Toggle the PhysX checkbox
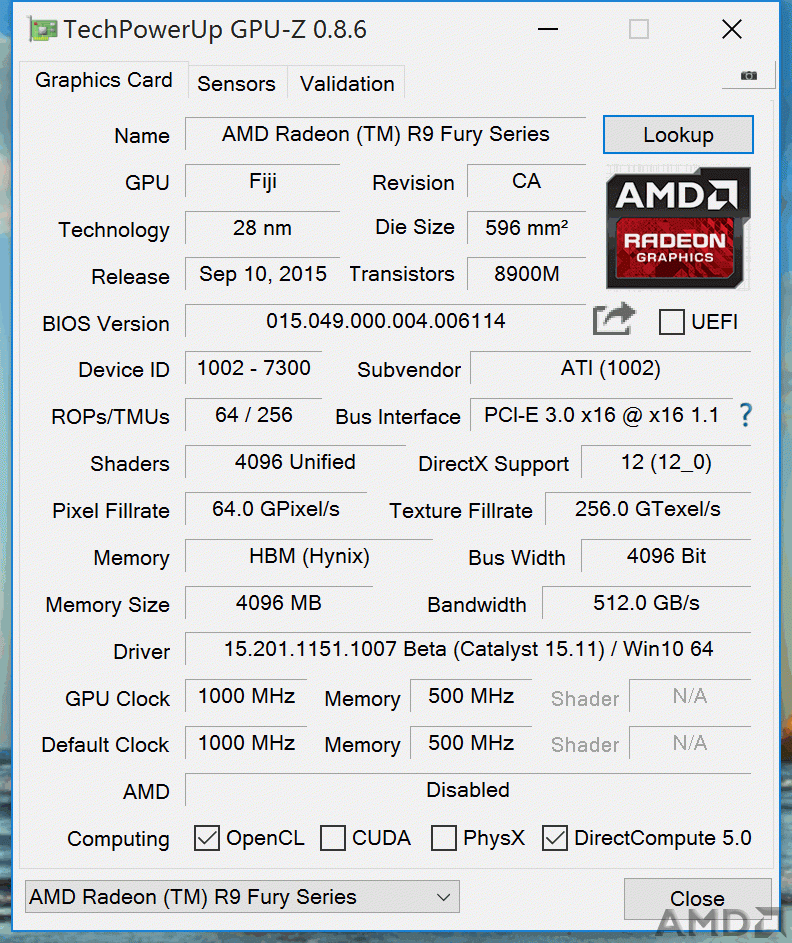This screenshot has height=943, width=792. tap(444, 838)
